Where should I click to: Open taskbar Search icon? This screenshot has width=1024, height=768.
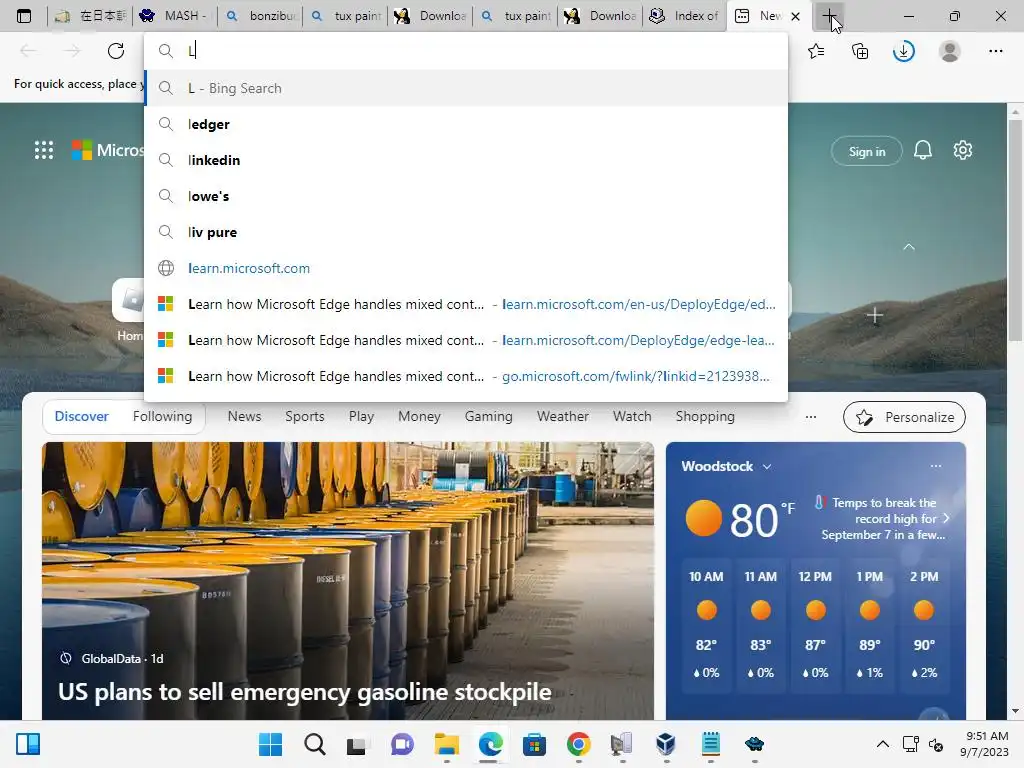(315, 744)
